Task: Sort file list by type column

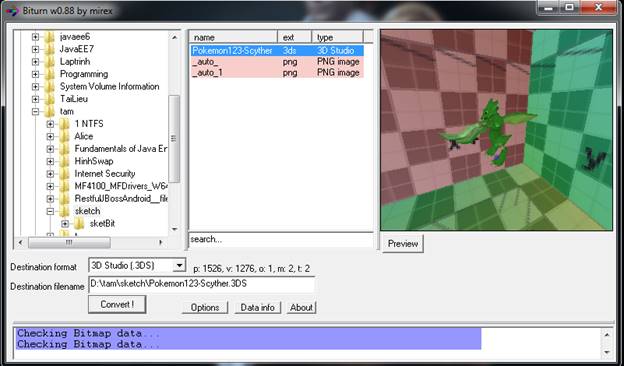Action: (337, 37)
